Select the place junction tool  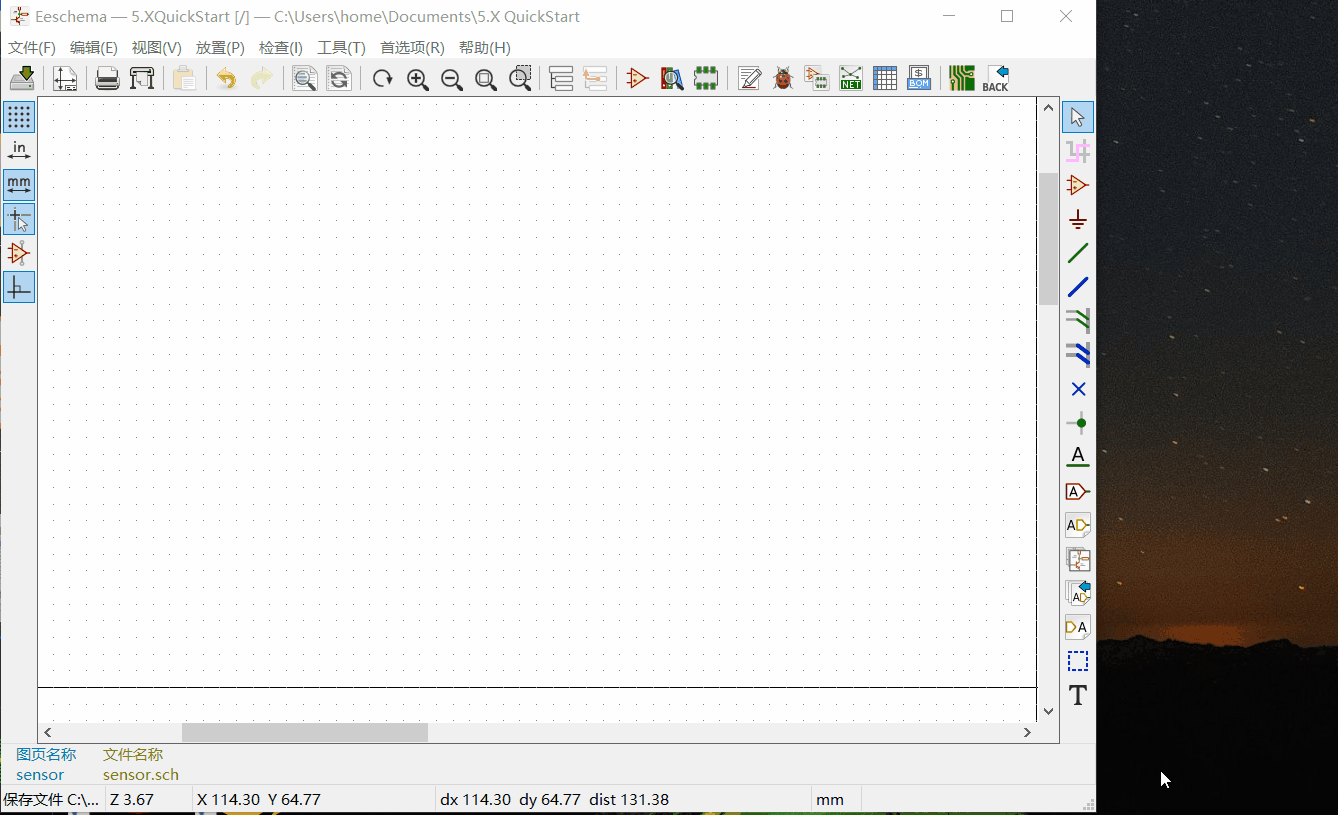pos(1077,423)
